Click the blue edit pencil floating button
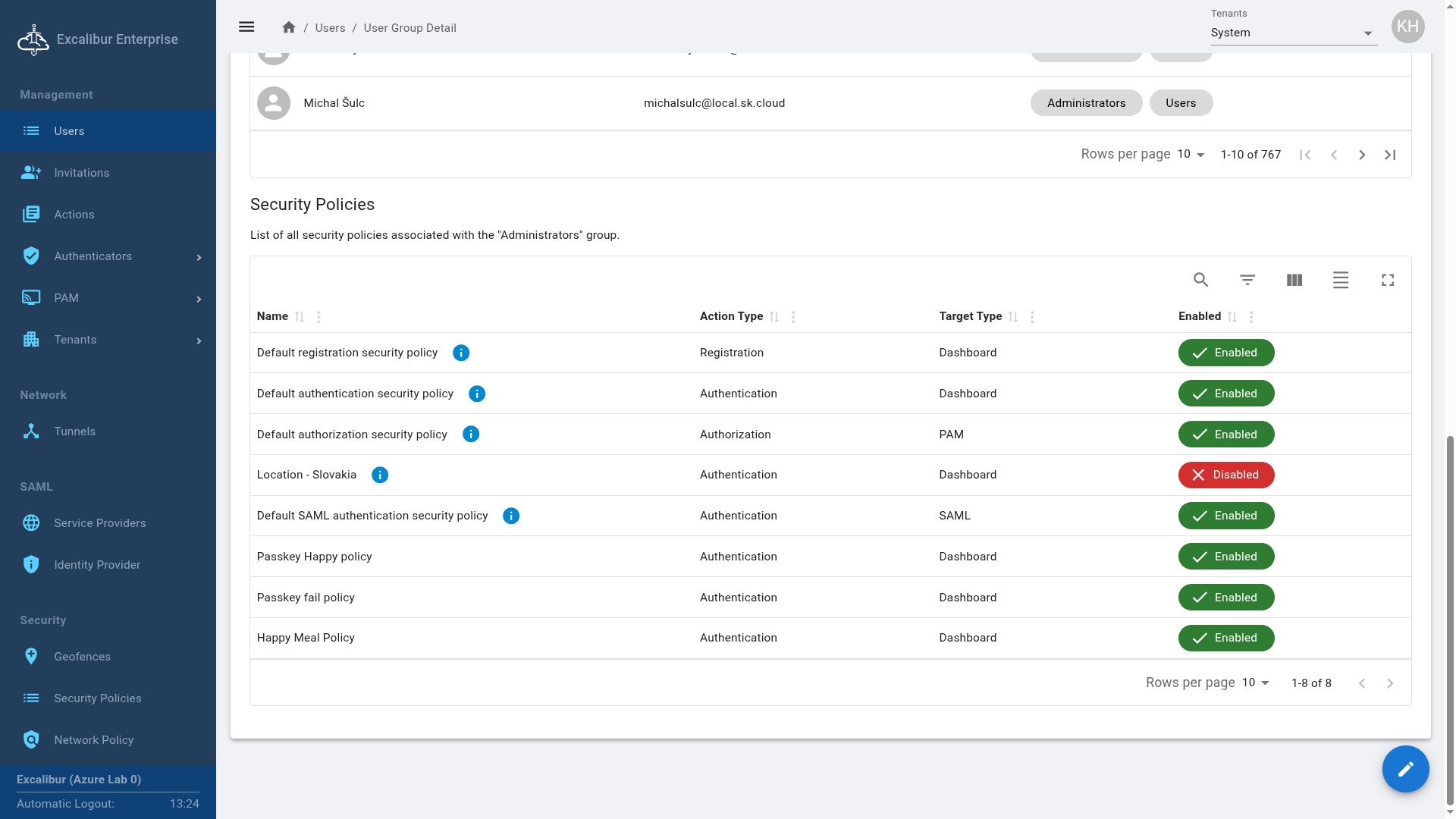Screen dimensions: 1456x819 (1405, 769)
